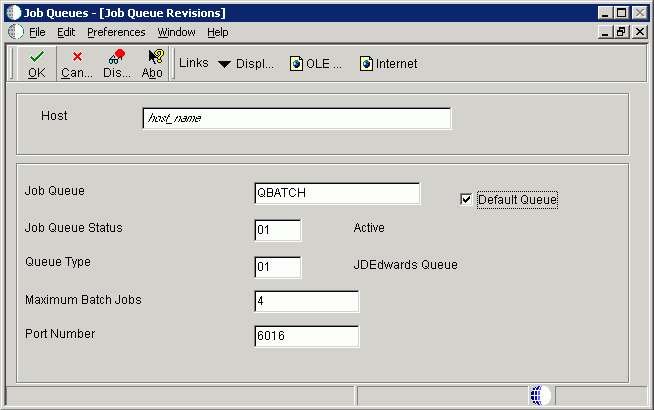Toggle the Default Queue checkbox
This screenshot has height=410, width=654.
[466, 199]
